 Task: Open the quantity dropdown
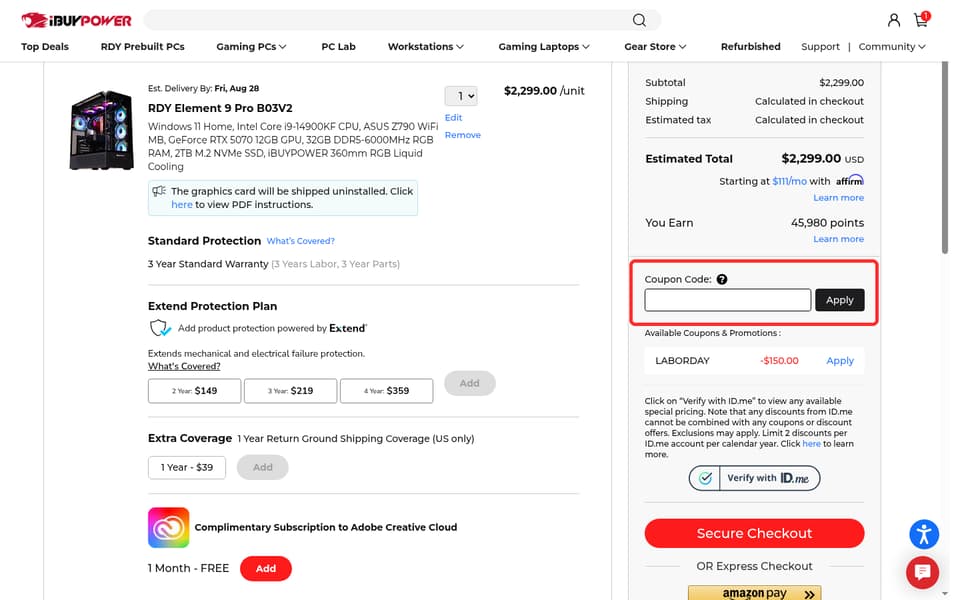(x=461, y=96)
